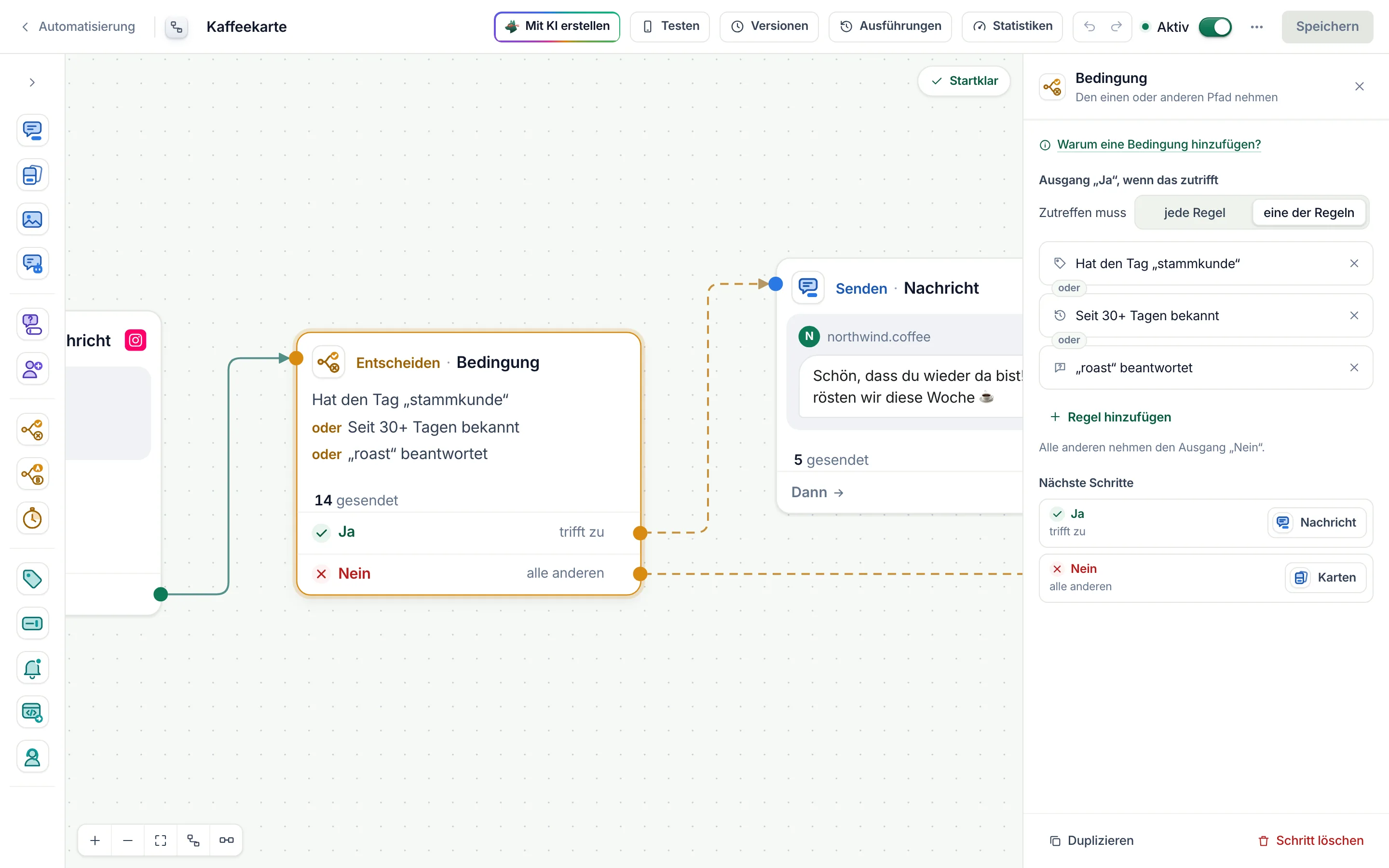Click the link-nodes icon in canvas toolbar

coord(226,841)
